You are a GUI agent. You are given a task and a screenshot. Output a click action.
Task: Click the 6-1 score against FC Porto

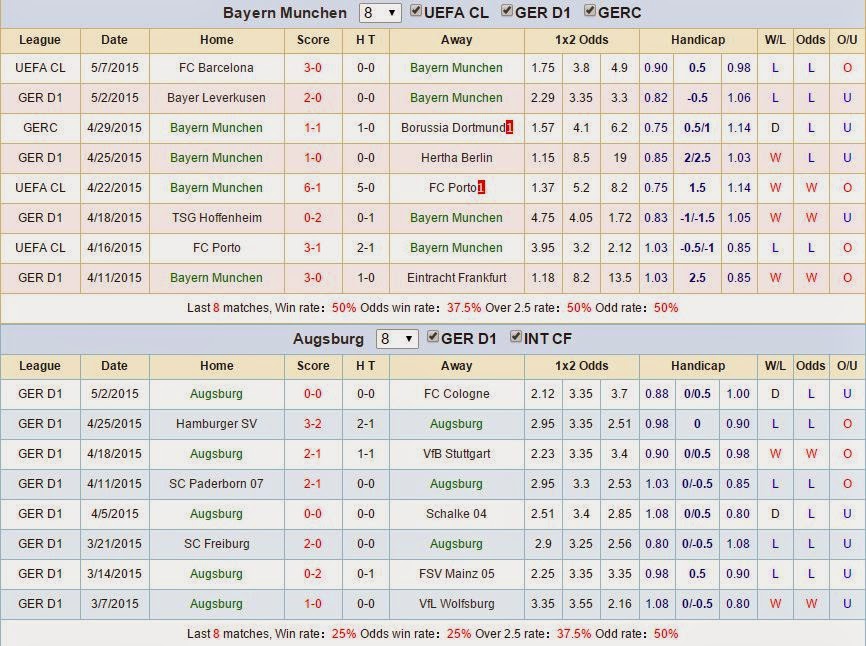click(x=313, y=188)
